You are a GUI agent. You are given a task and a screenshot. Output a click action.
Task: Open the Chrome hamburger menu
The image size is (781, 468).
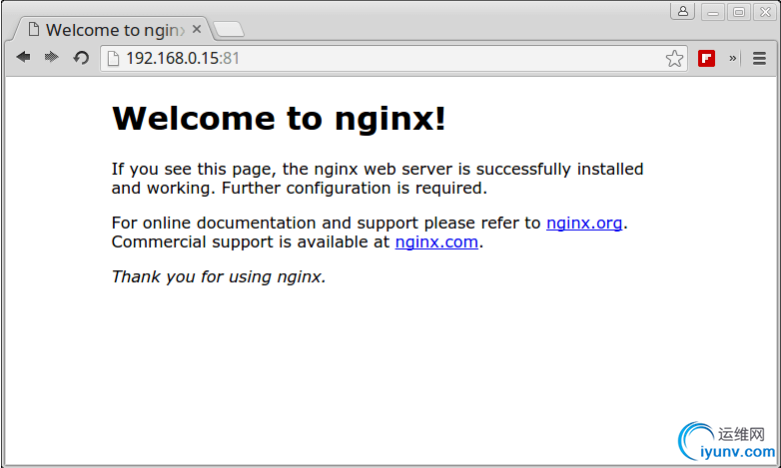tap(759, 58)
